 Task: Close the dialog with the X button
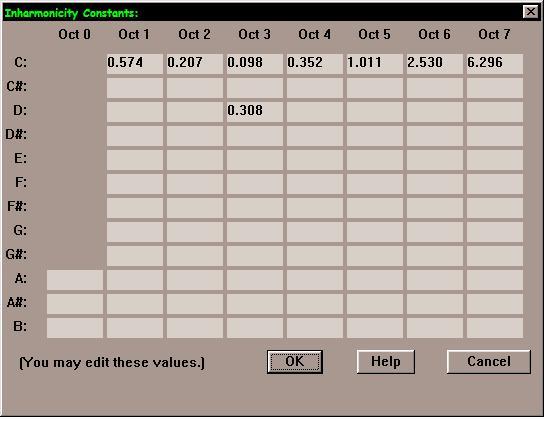point(530,12)
